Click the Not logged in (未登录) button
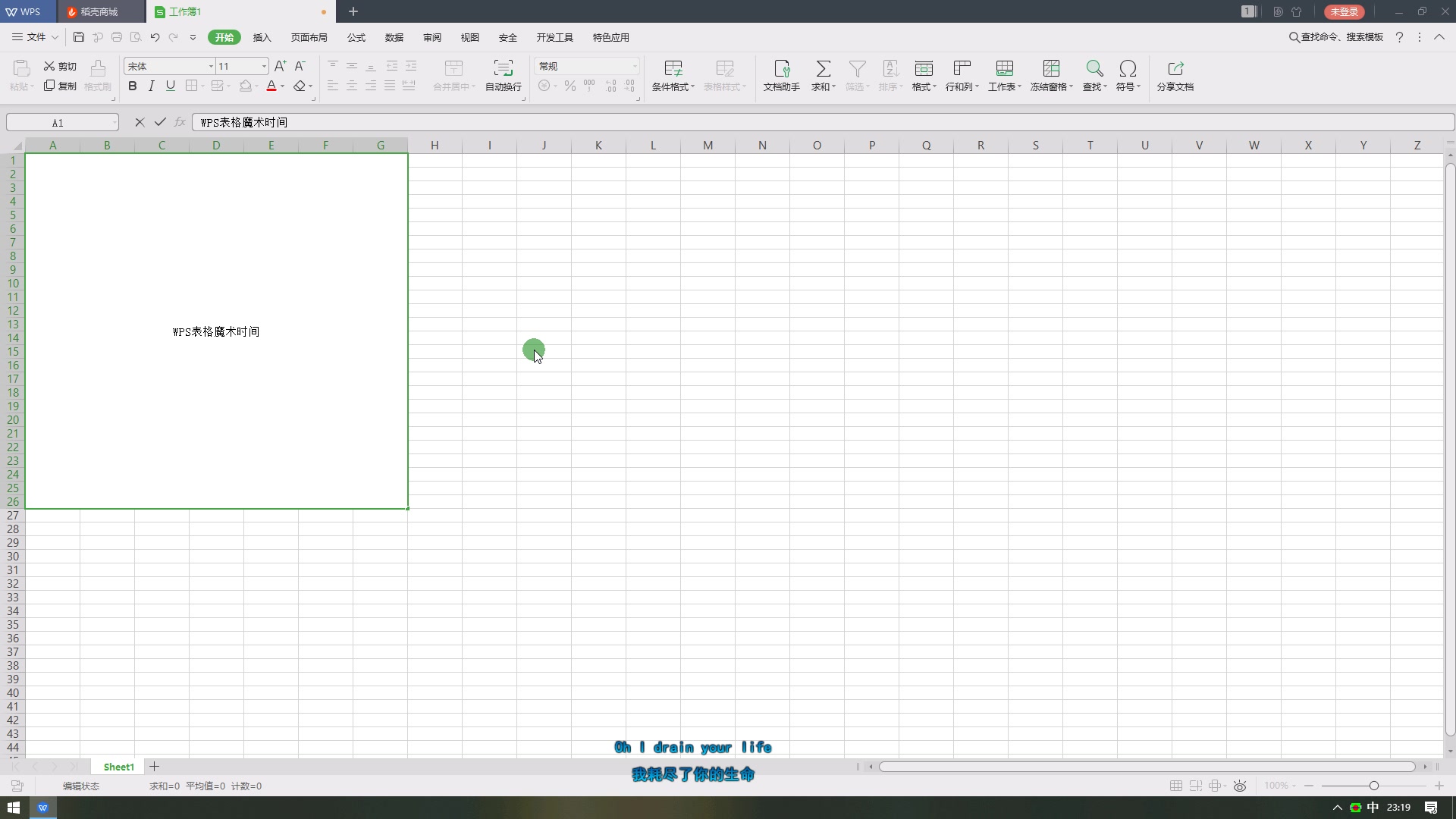 click(1344, 11)
